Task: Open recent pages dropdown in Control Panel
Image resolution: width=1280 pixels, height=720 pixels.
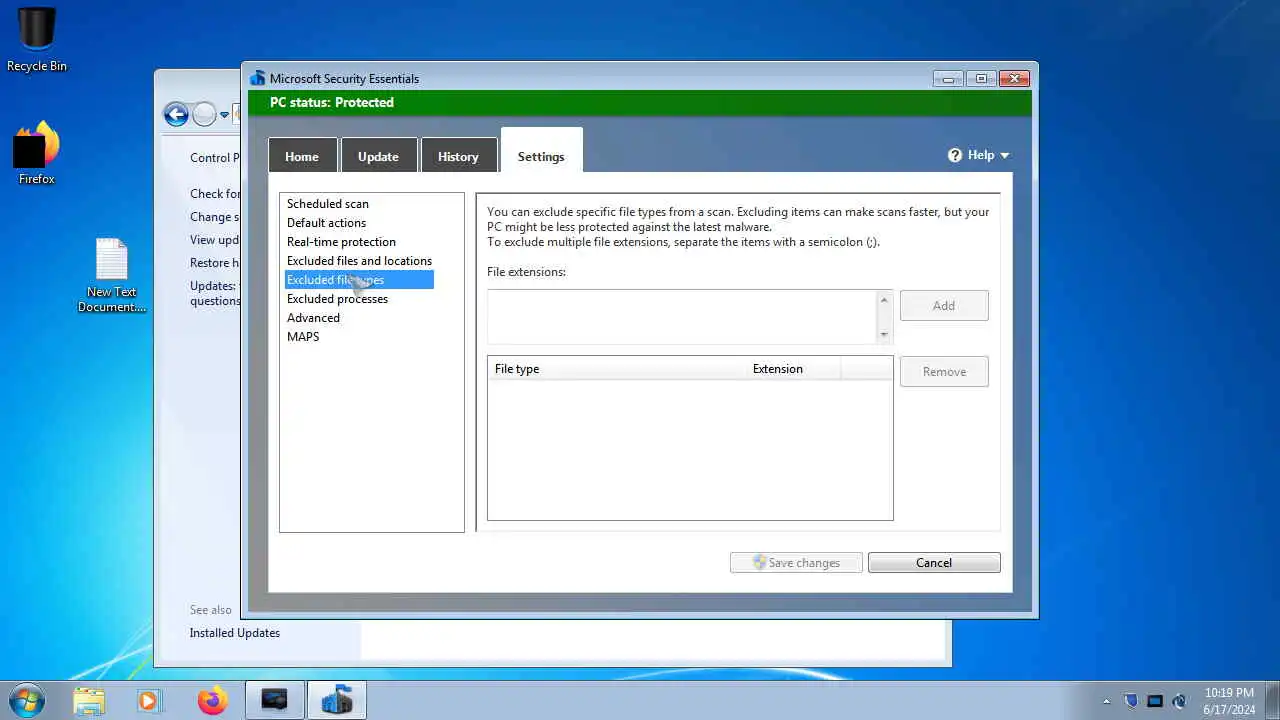Action: (x=224, y=115)
